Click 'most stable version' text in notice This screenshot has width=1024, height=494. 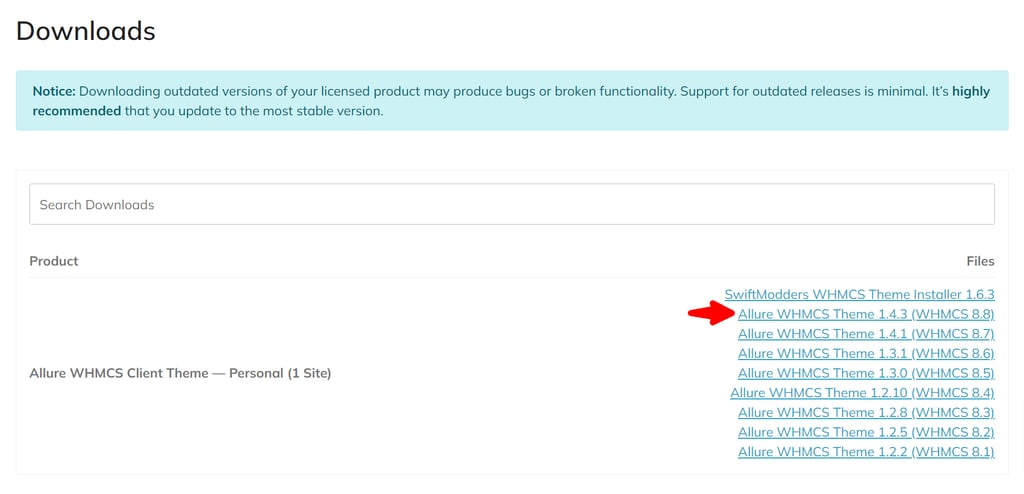[318, 111]
